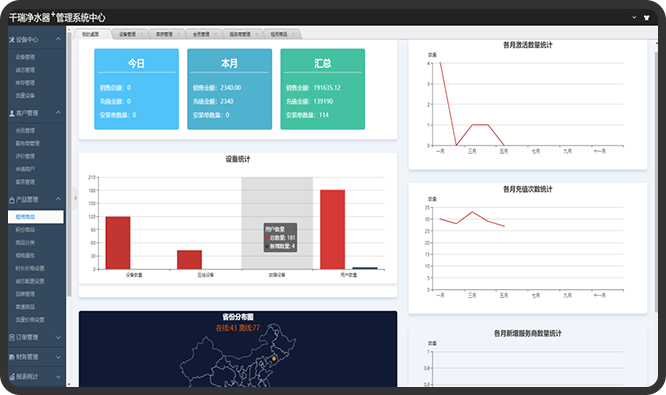Open 滤芯管理 in the sidebar

25,70
